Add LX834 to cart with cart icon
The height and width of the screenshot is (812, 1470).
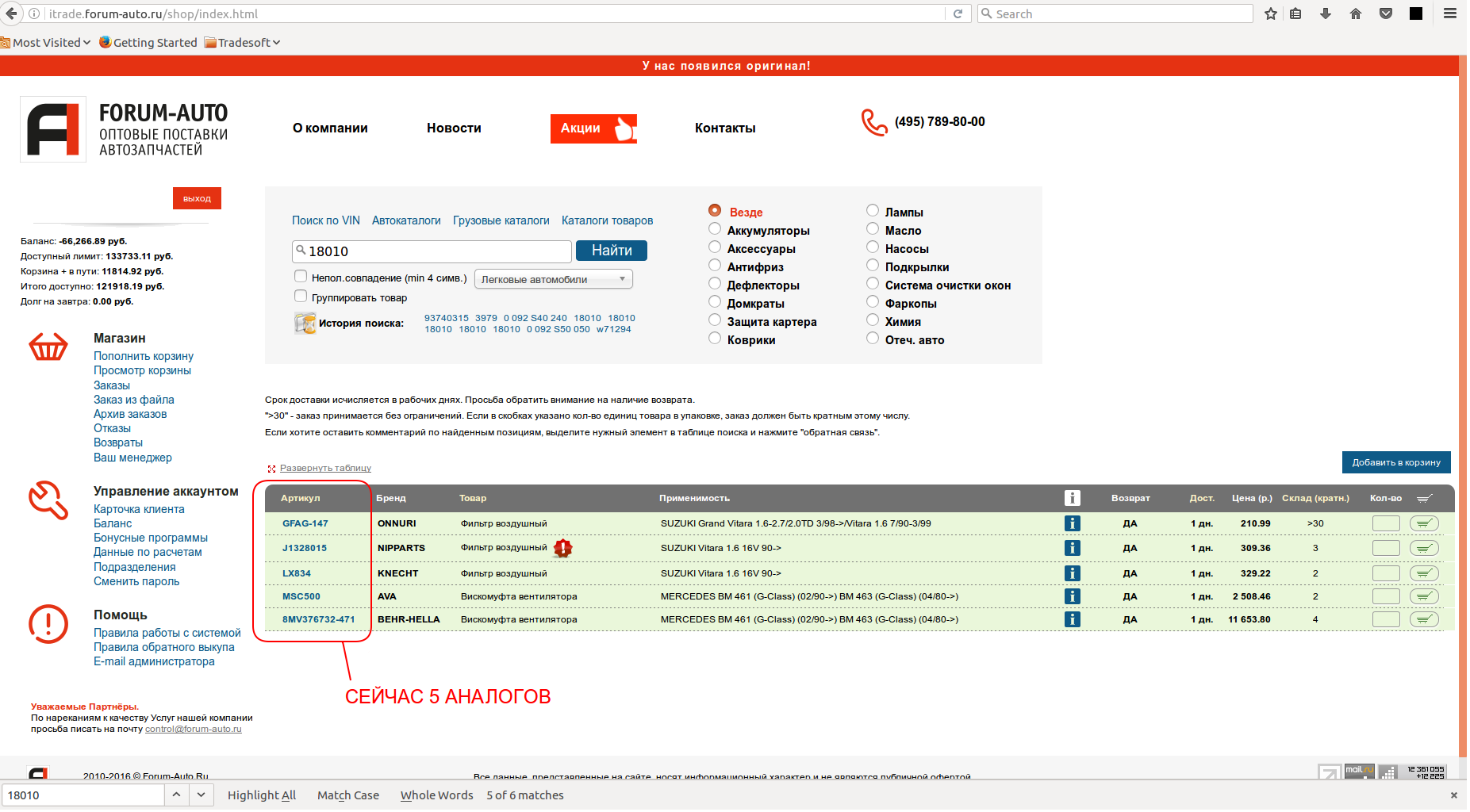(x=1424, y=573)
